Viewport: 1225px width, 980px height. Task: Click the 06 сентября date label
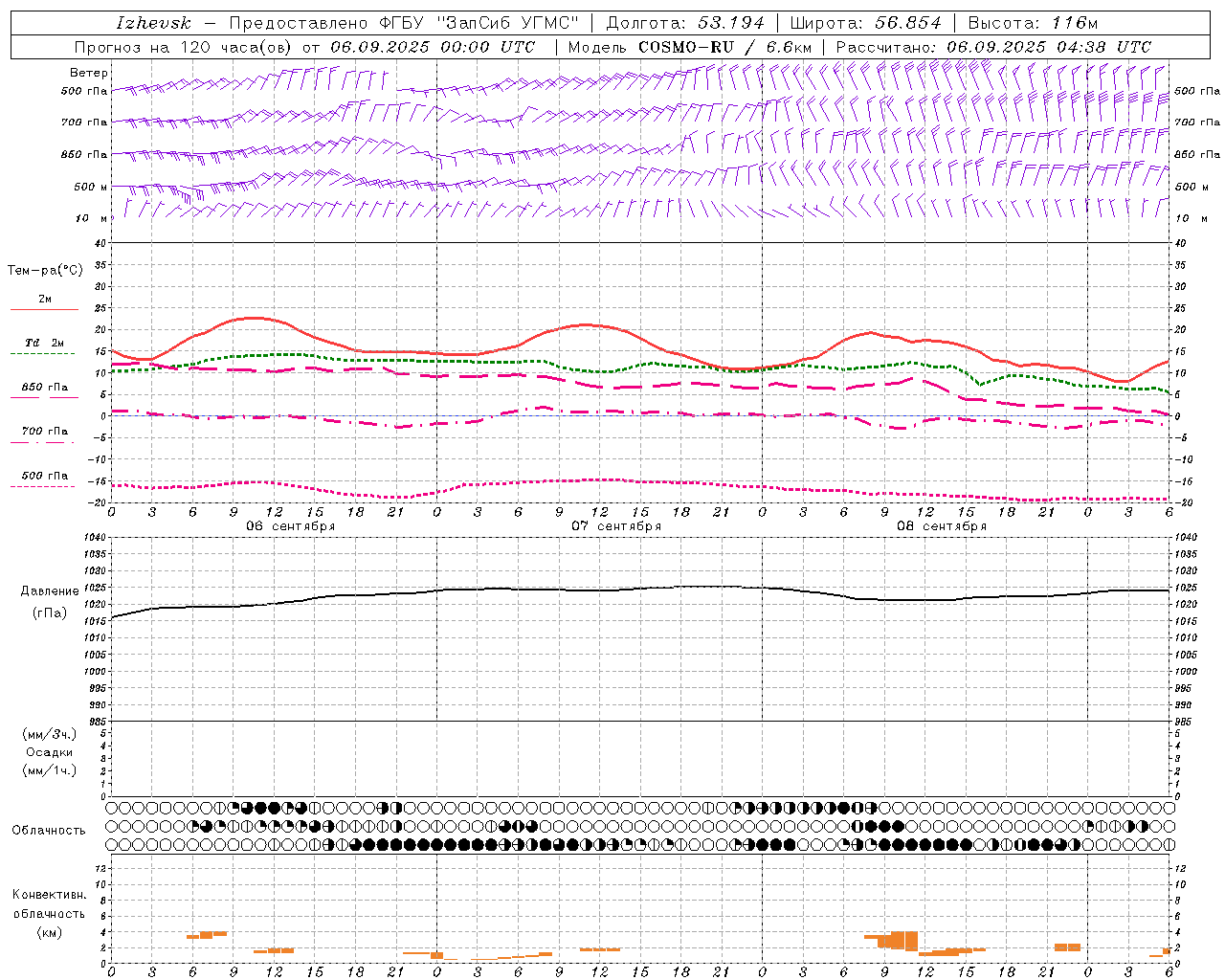(290, 526)
